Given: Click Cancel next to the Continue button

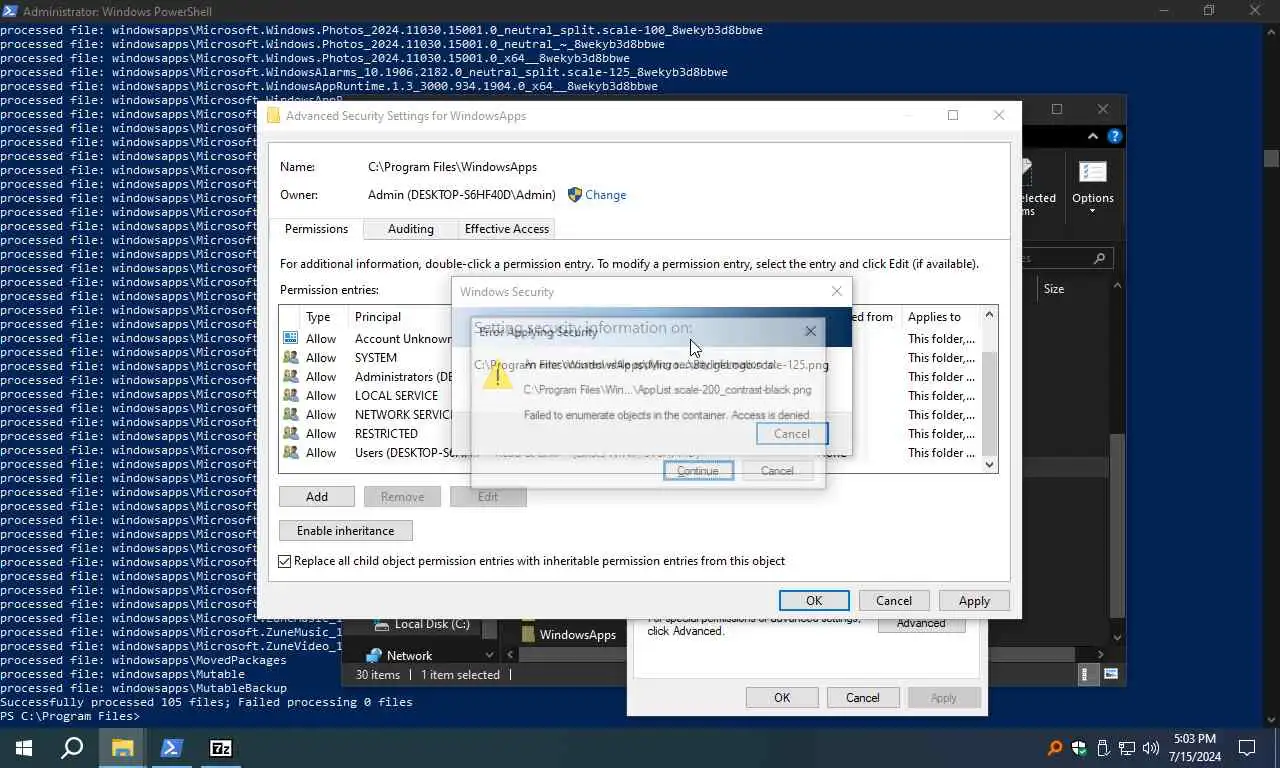Looking at the screenshot, I should pyautogui.click(x=777, y=470).
